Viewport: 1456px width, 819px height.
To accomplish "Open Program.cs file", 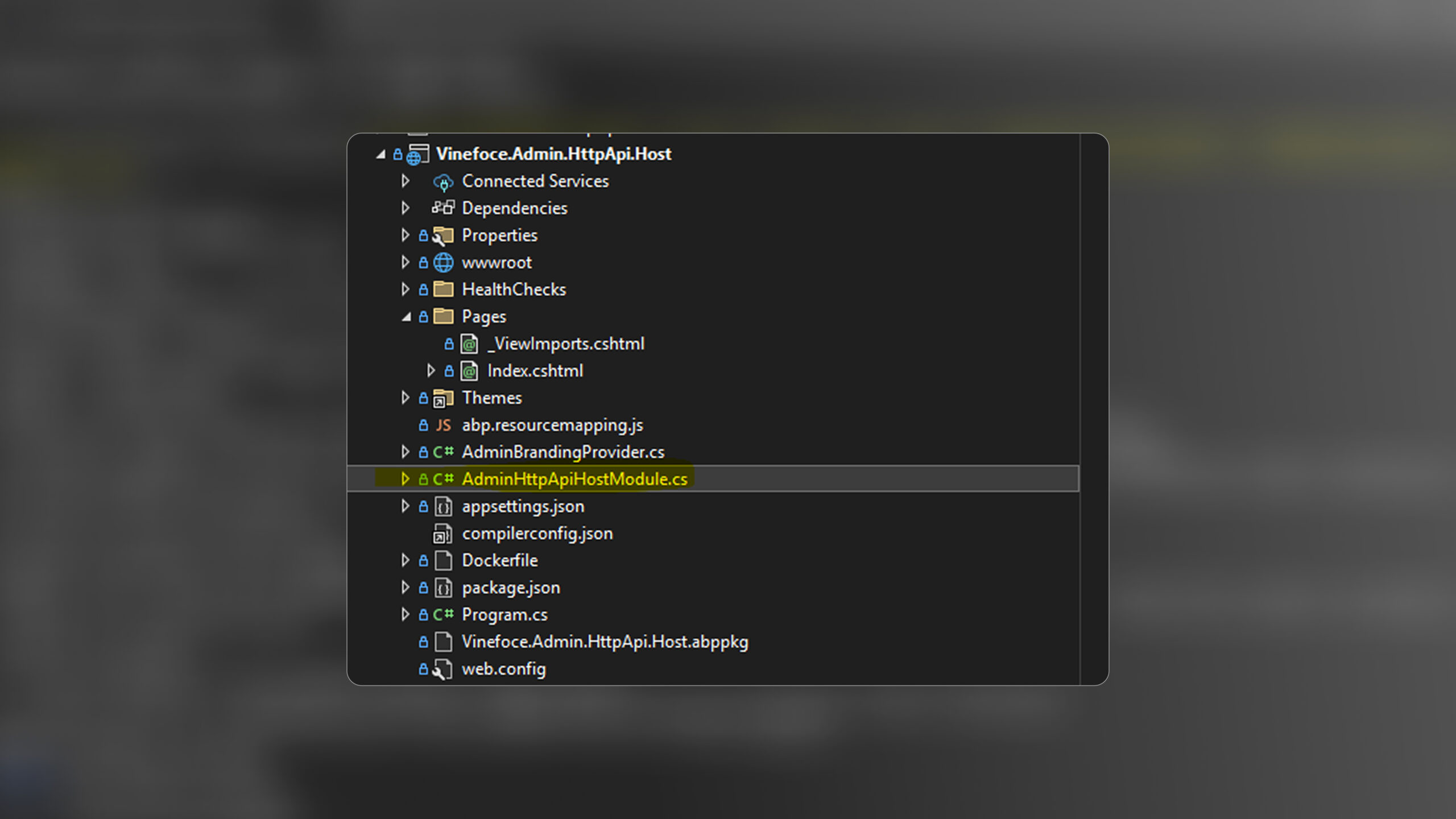I will click(x=504, y=615).
